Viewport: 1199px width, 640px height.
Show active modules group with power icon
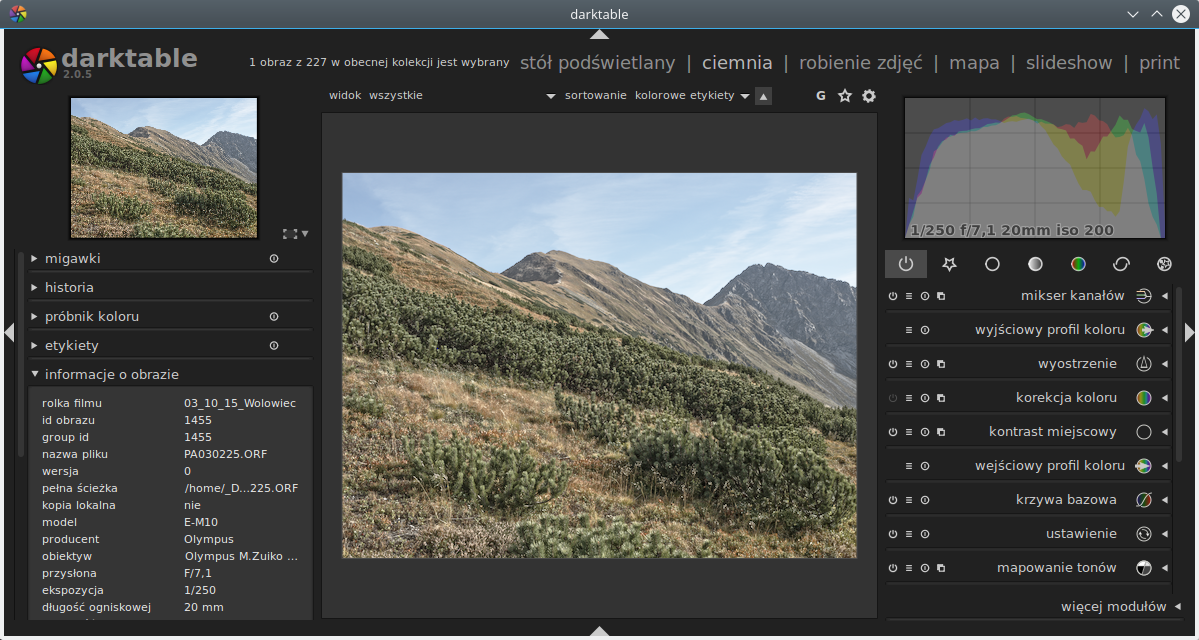tap(906, 264)
